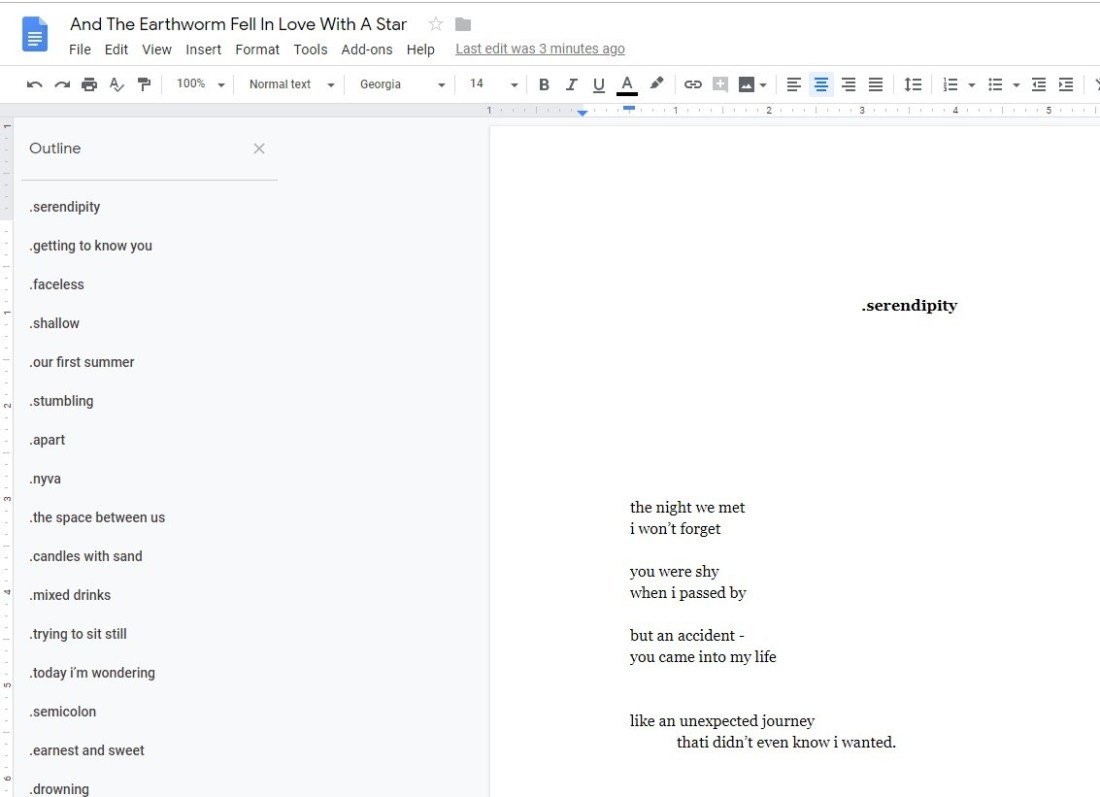Open the 'Last edit was 3 minutes ago' link
Image resolution: width=1100 pixels, height=797 pixels.
pyautogui.click(x=539, y=49)
